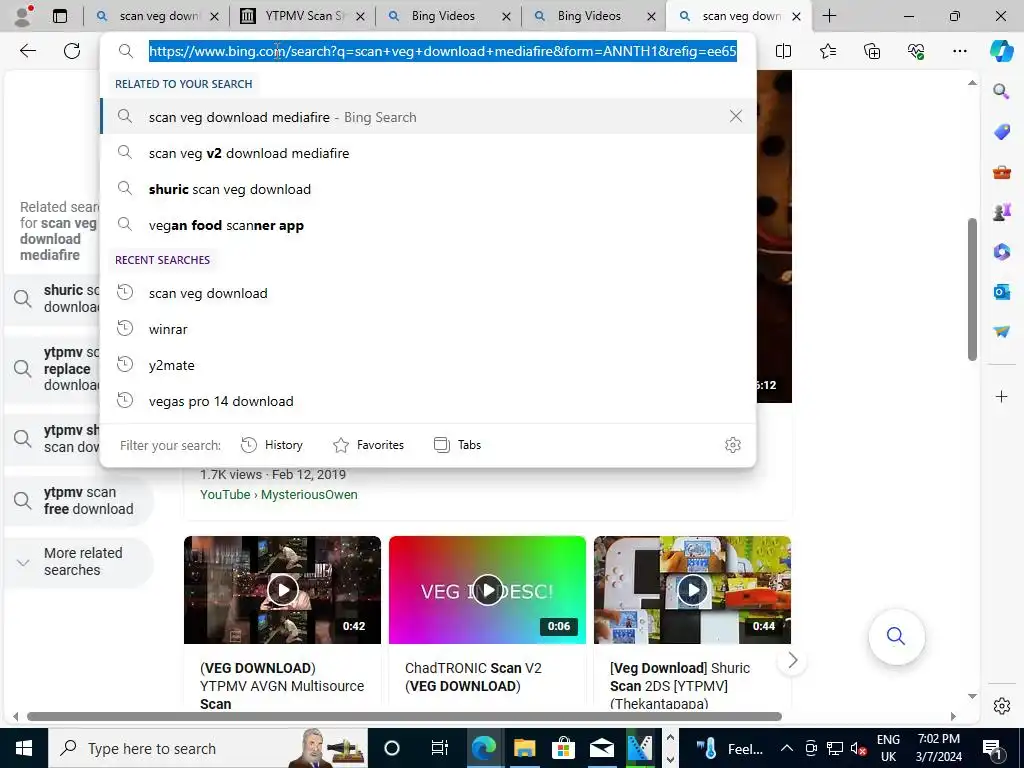Open the MysteriousOwen YouTube link

tap(279, 494)
